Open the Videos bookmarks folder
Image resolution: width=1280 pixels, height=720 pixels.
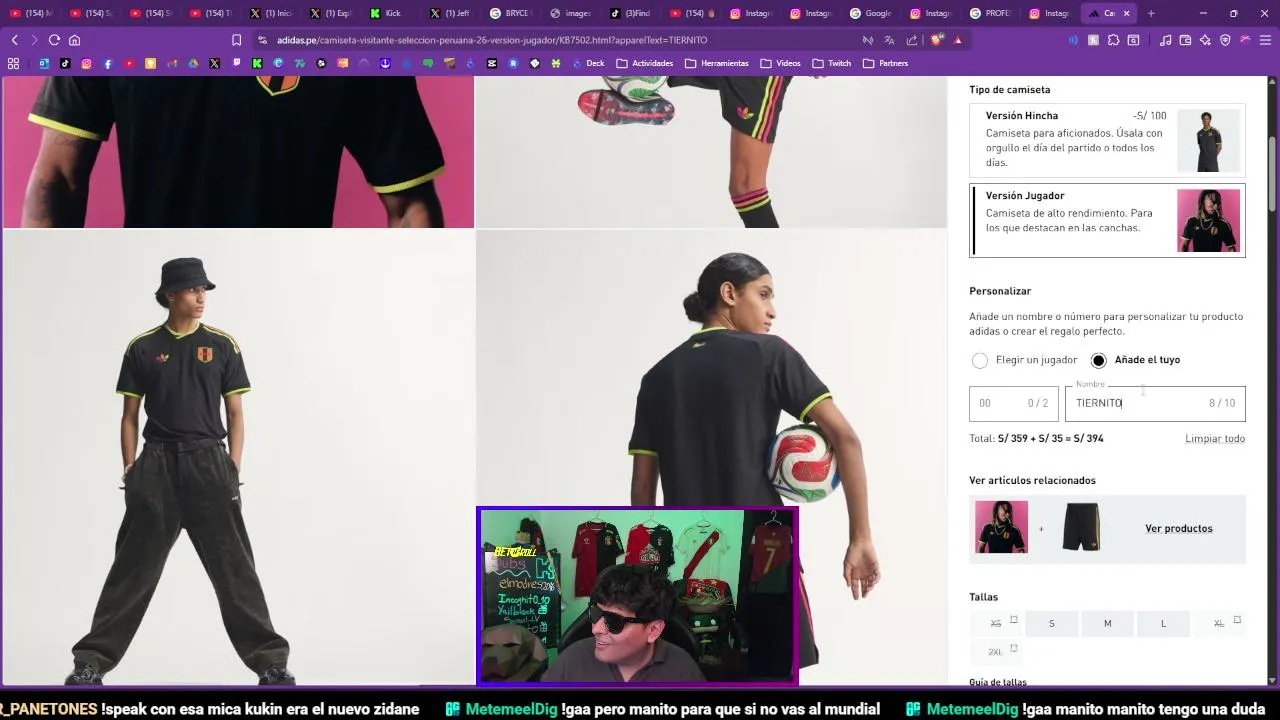(x=780, y=63)
